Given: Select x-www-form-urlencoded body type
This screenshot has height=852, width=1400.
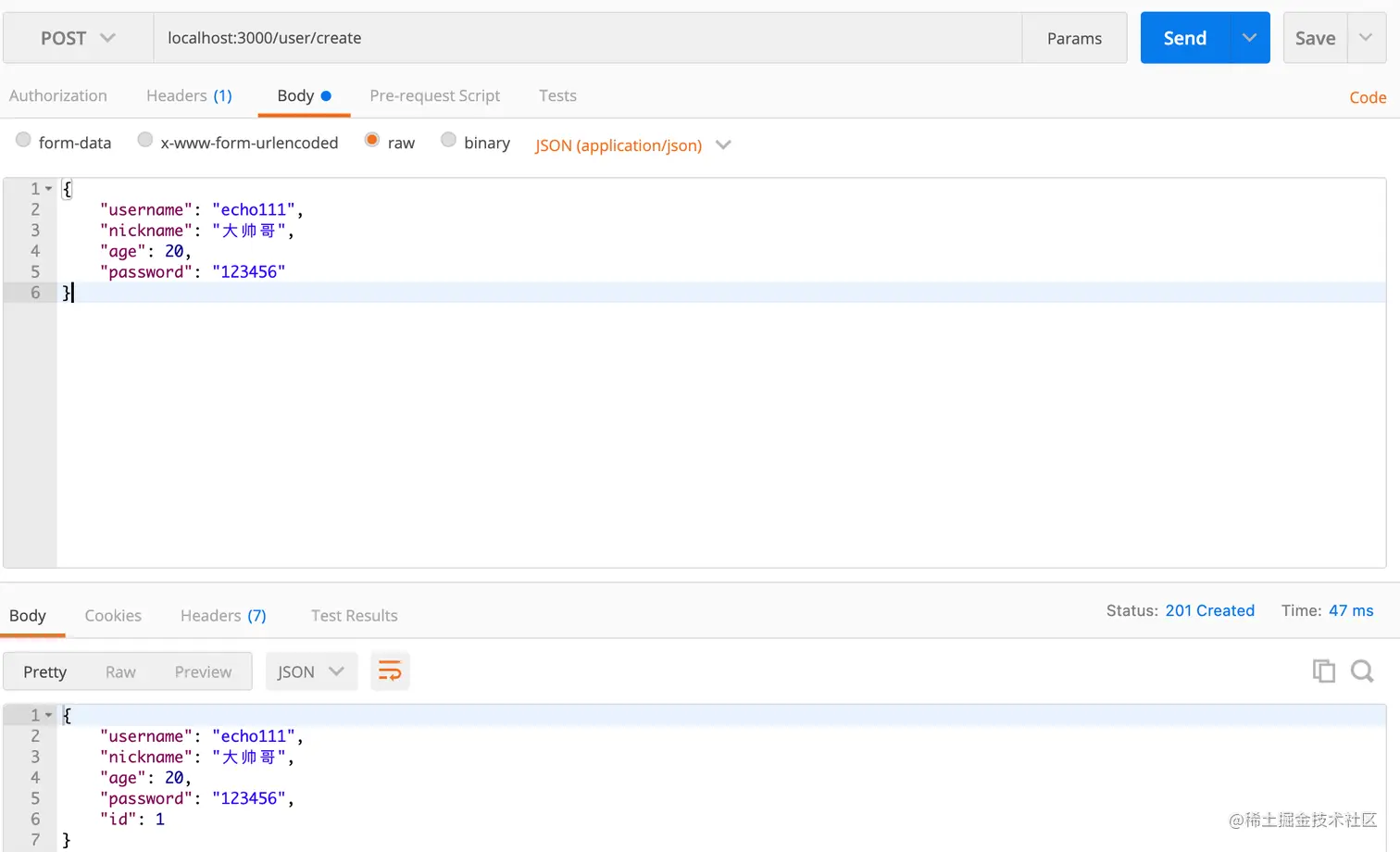Looking at the screenshot, I should (x=145, y=140).
